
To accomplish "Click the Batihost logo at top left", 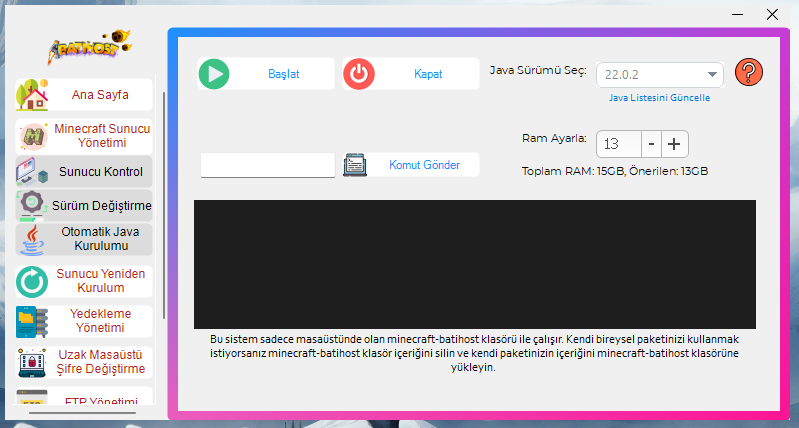I will click(x=90, y=47).
